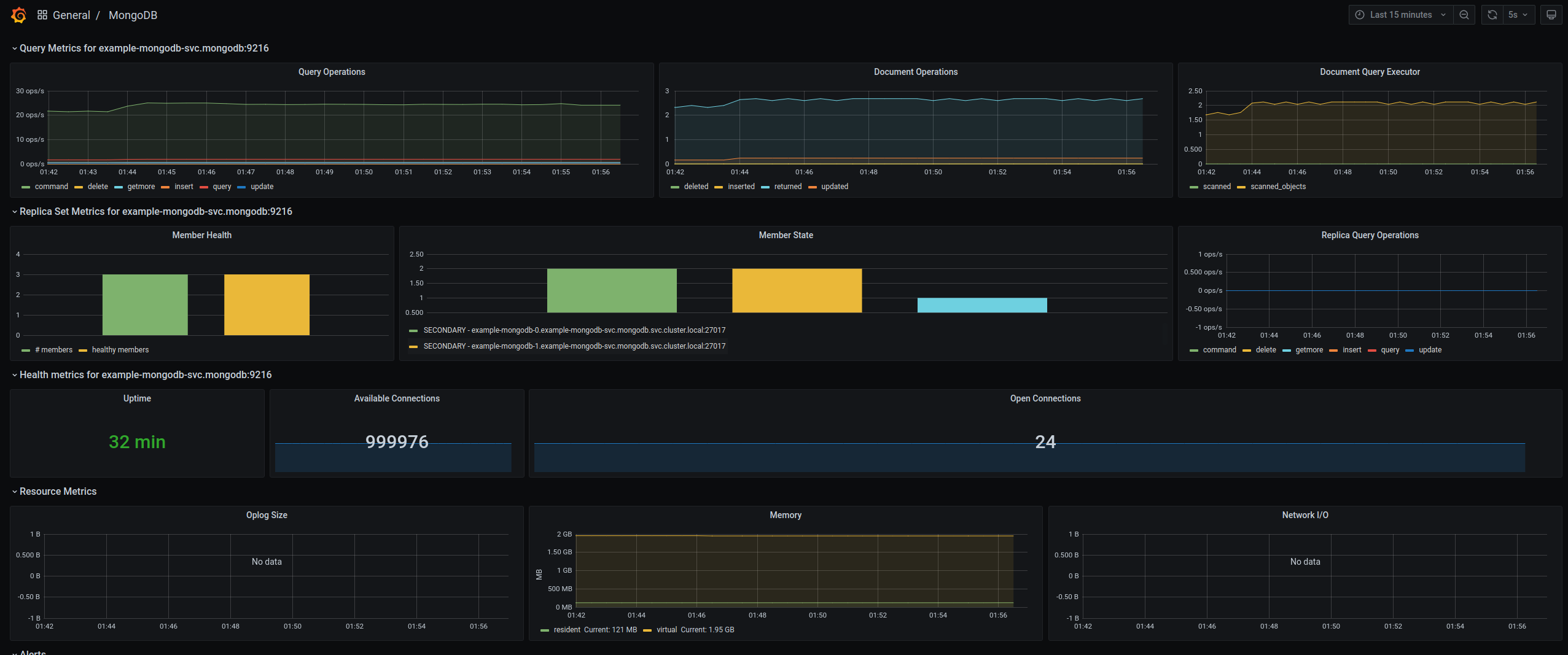This screenshot has height=655, width=1568.
Task: Toggle the command series in Query Operations legend
Action: click(x=51, y=187)
